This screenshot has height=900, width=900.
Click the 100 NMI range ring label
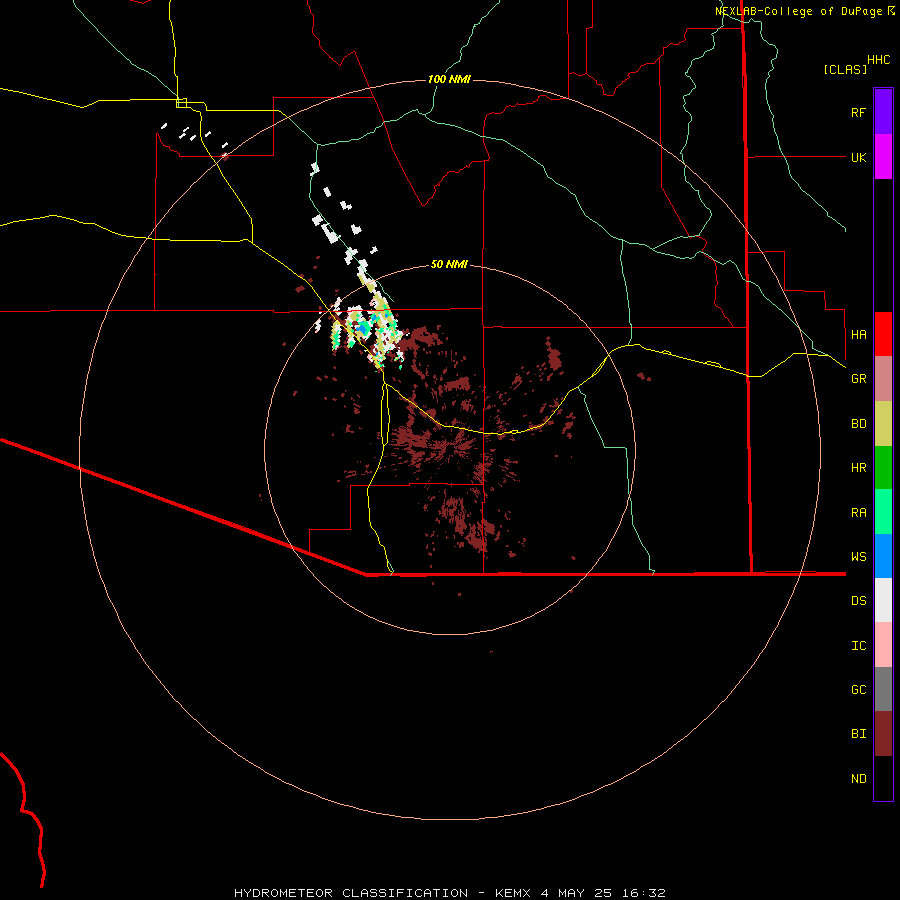point(449,79)
